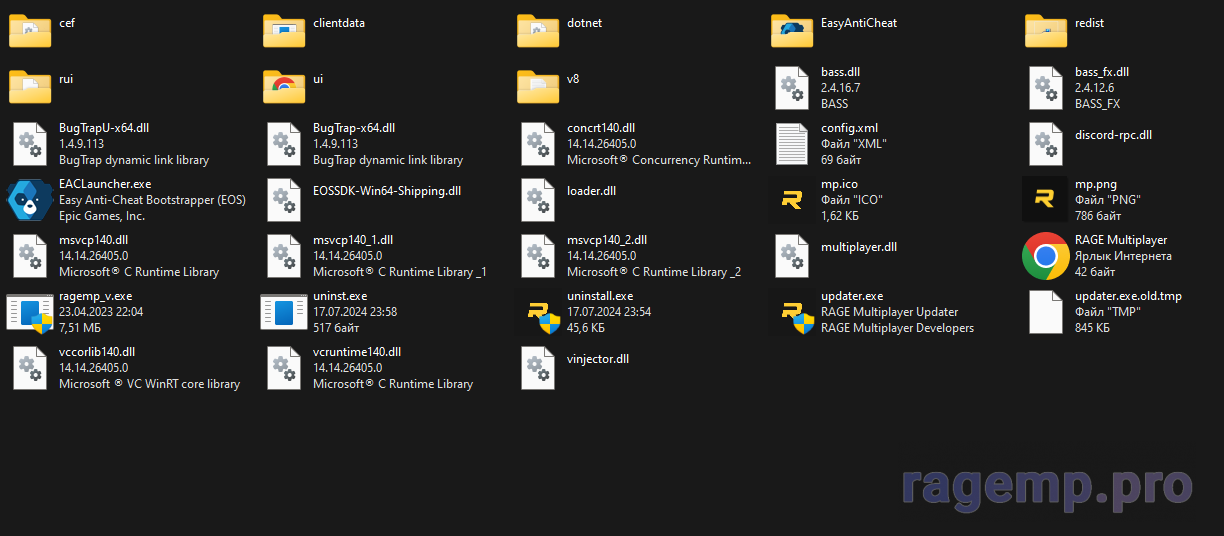Image resolution: width=1224 pixels, height=536 pixels.
Task: Select the vcruntime140.dll file icon
Action: click(x=284, y=368)
